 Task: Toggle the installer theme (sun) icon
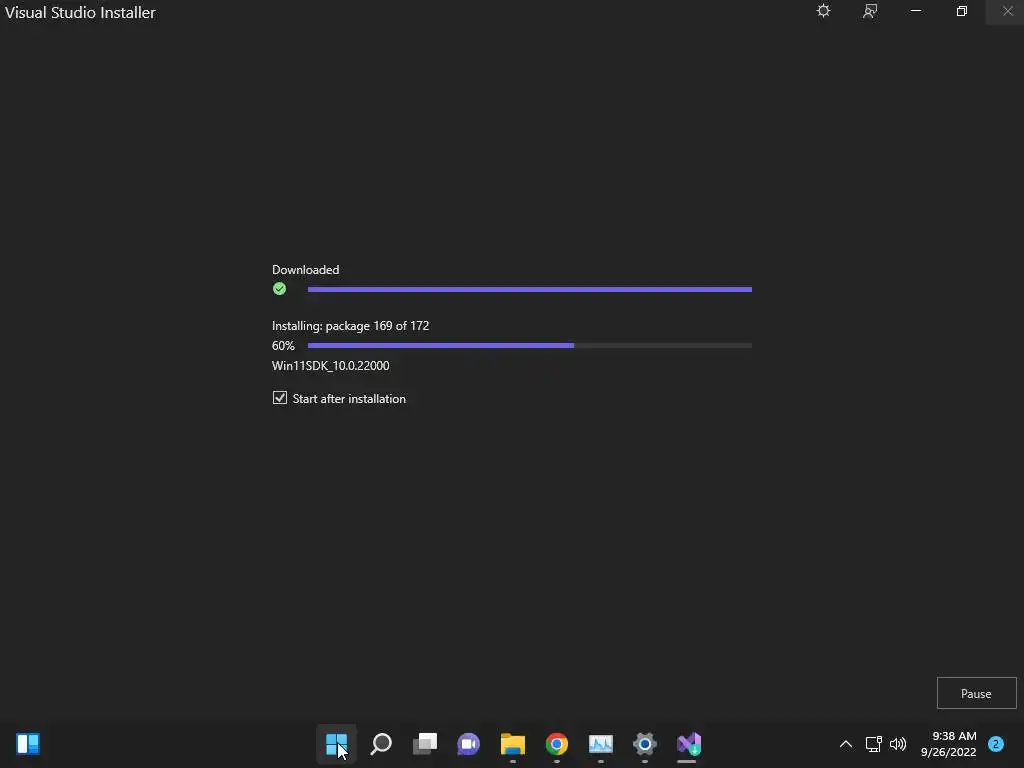pyautogui.click(x=824, y=11)
